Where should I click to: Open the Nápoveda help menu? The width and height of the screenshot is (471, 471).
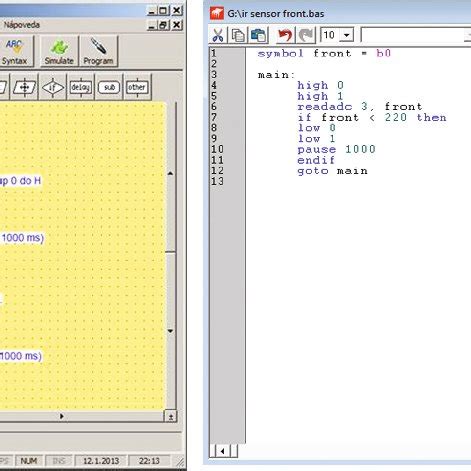[x=22, y=25]
